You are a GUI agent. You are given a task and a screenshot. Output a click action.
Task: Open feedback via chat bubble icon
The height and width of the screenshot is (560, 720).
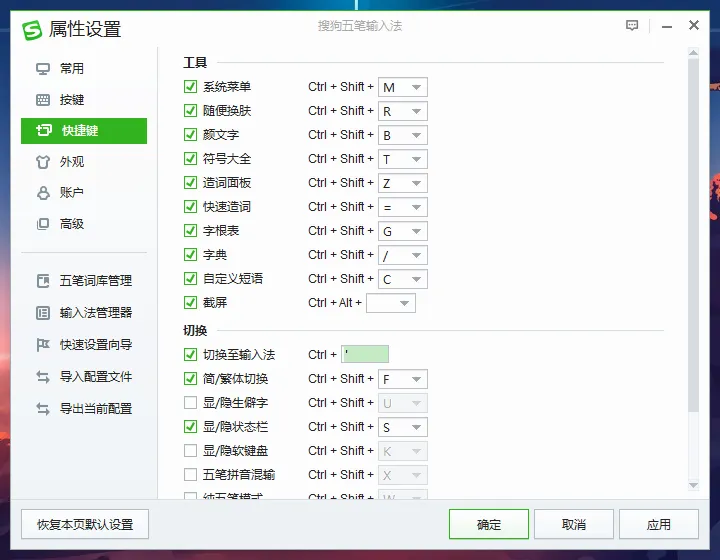tap(632, 25)
